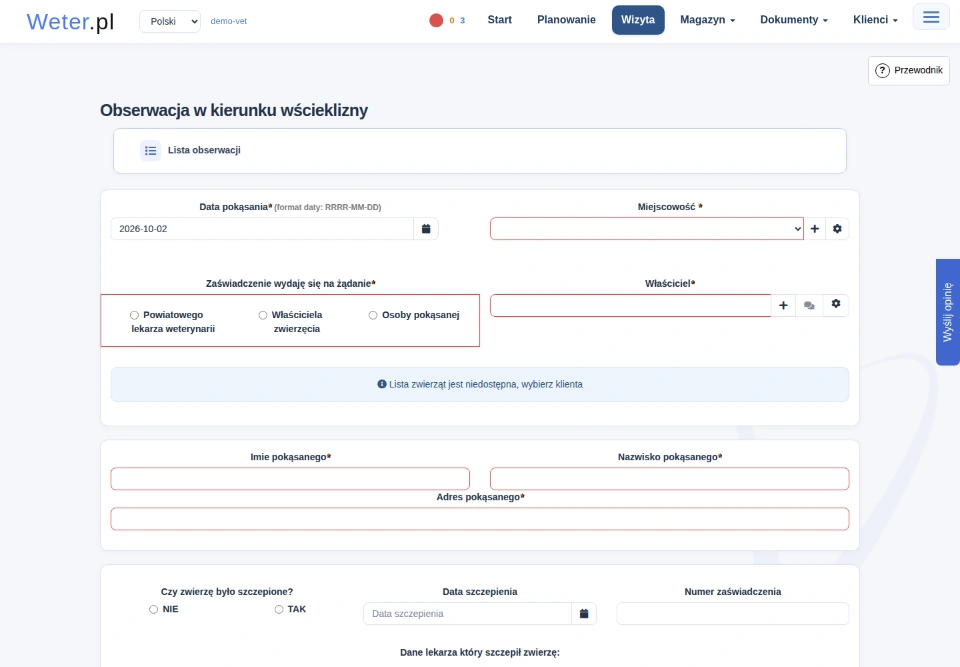This screenshot has width=960, height=667.
Task: Open the Polski language dropdown
Action: coord(170,21)
